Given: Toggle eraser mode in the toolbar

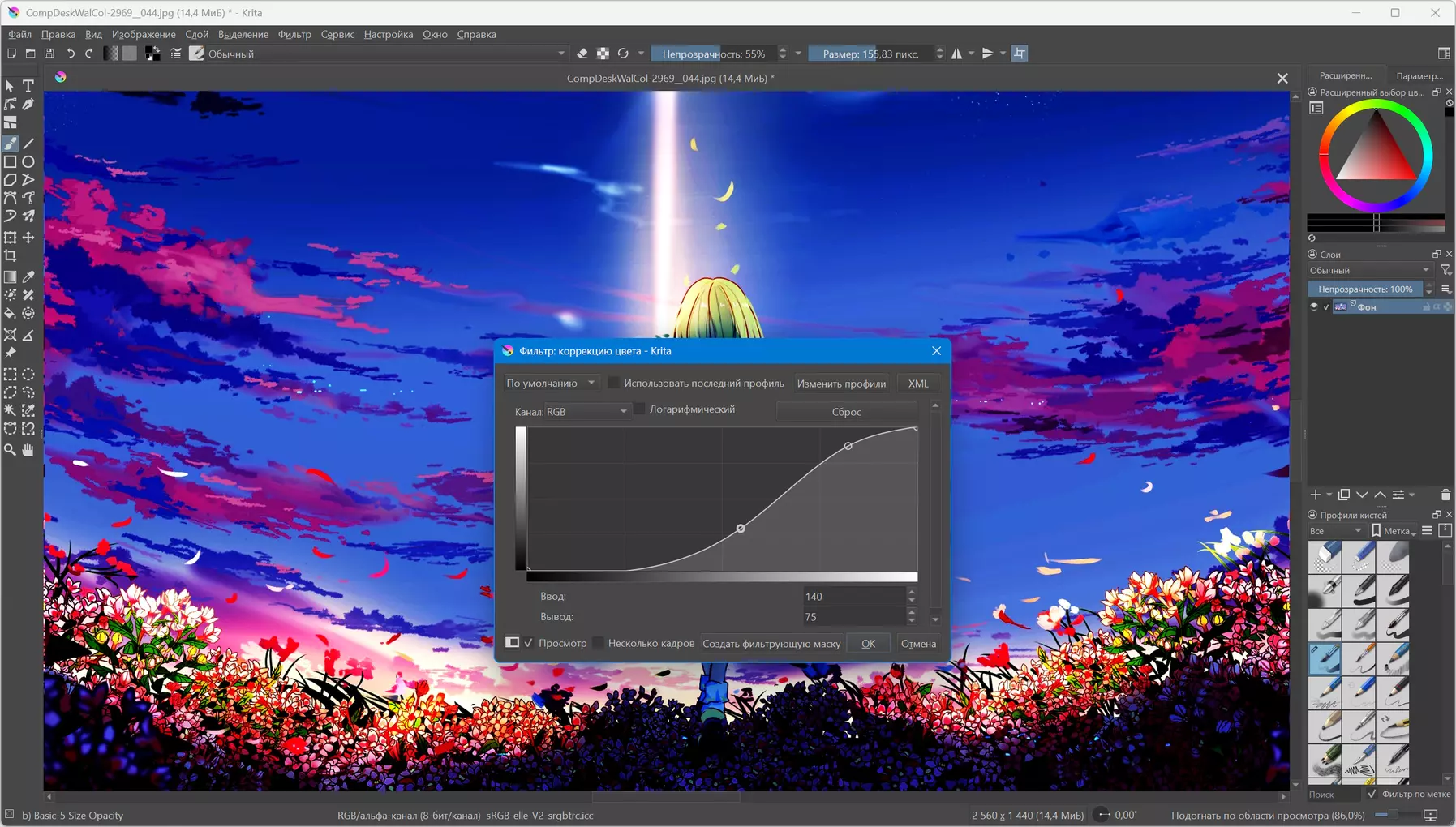Looking at the screenshot, I should point(582,54).
